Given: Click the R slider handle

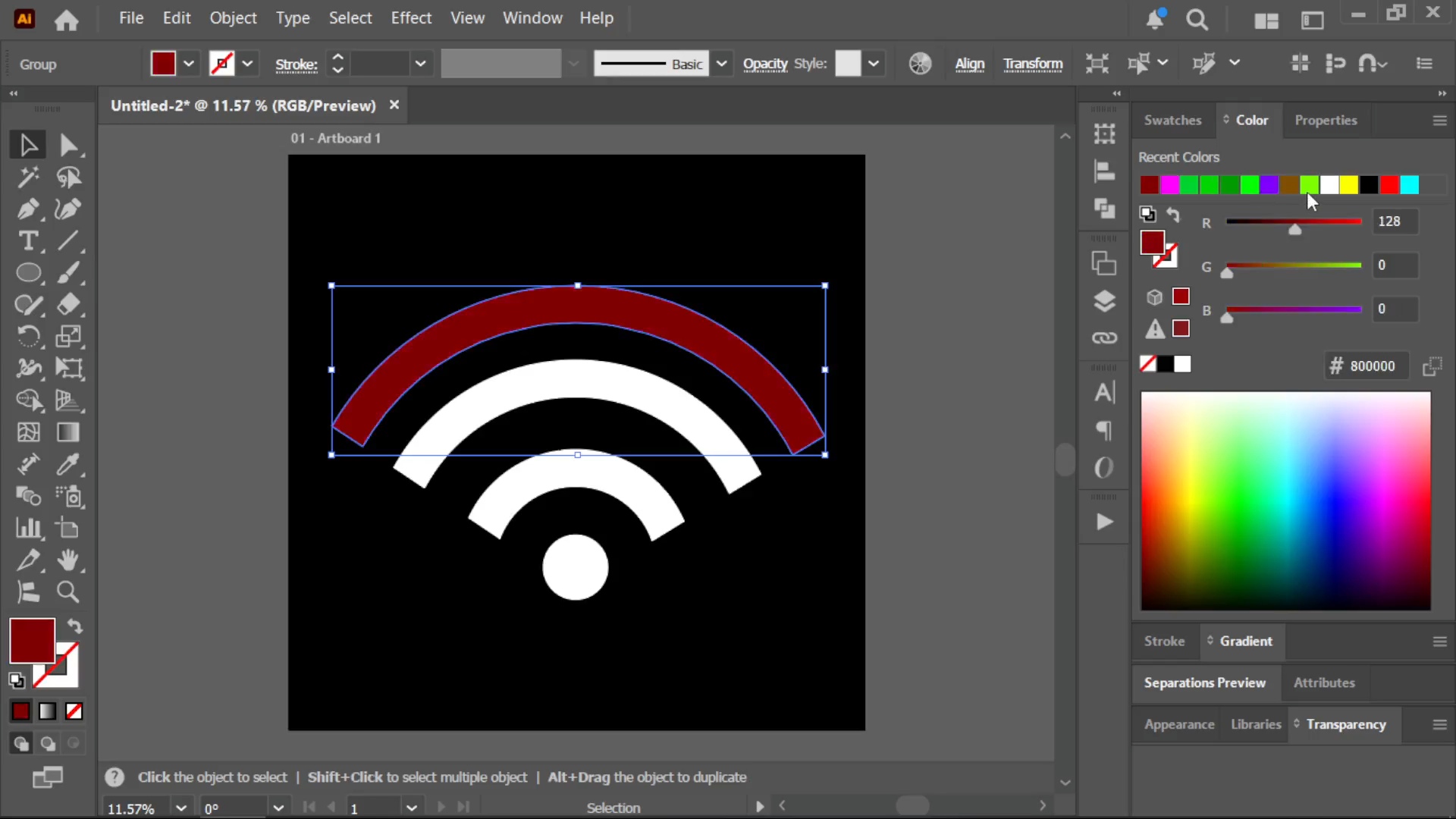Looking at the screenshot, I should [x=1295, y=229].
